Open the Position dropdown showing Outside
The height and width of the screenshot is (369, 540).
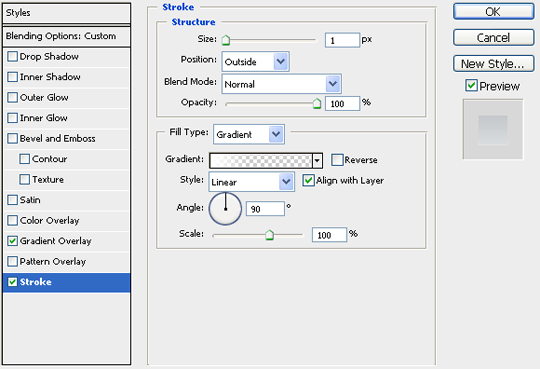coord(256,62)
